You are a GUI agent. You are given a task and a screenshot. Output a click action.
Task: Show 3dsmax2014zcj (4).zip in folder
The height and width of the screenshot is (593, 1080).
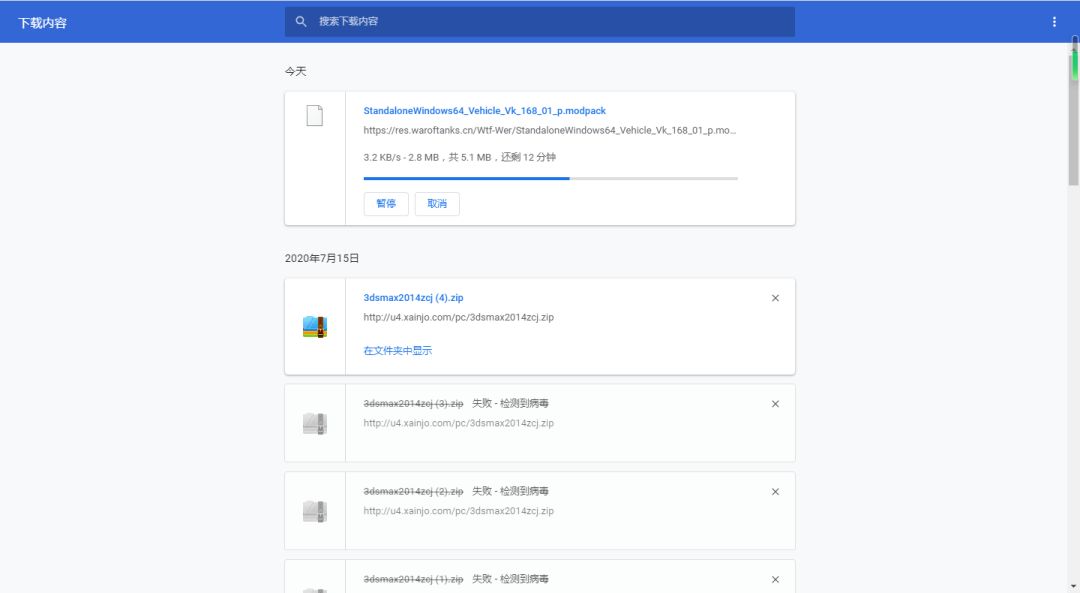click(x=397, y=351)
